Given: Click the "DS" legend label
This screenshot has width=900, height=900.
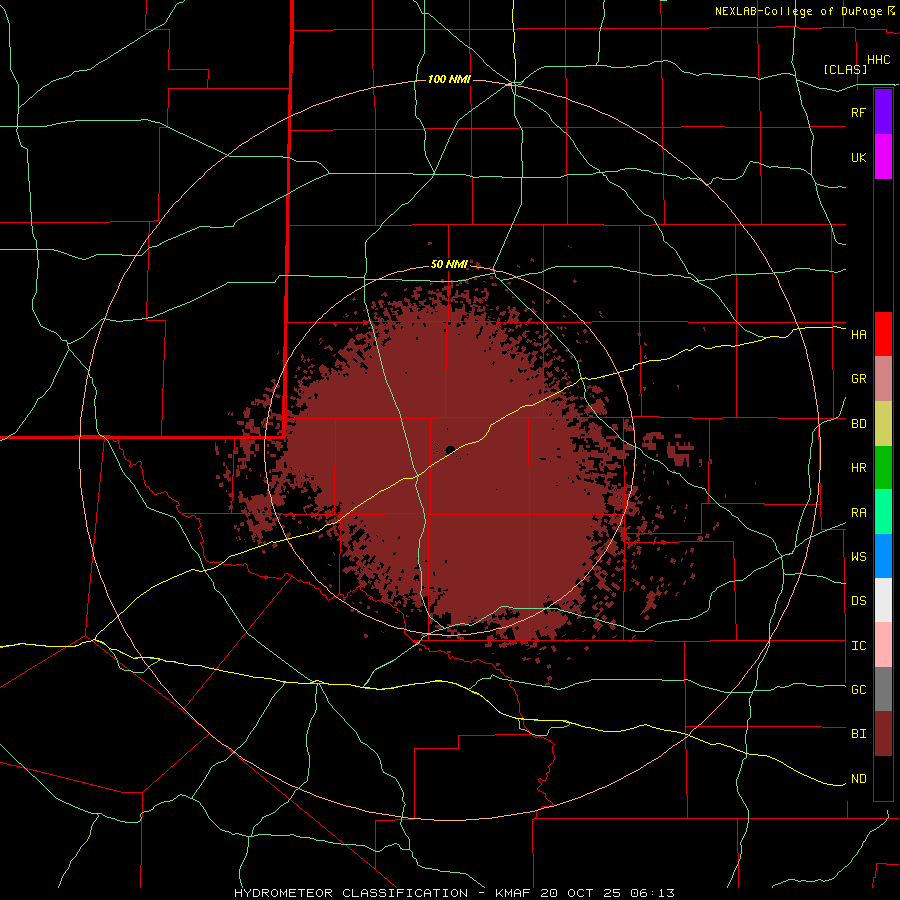Looking at the screenshot, I should click(858, 601).
